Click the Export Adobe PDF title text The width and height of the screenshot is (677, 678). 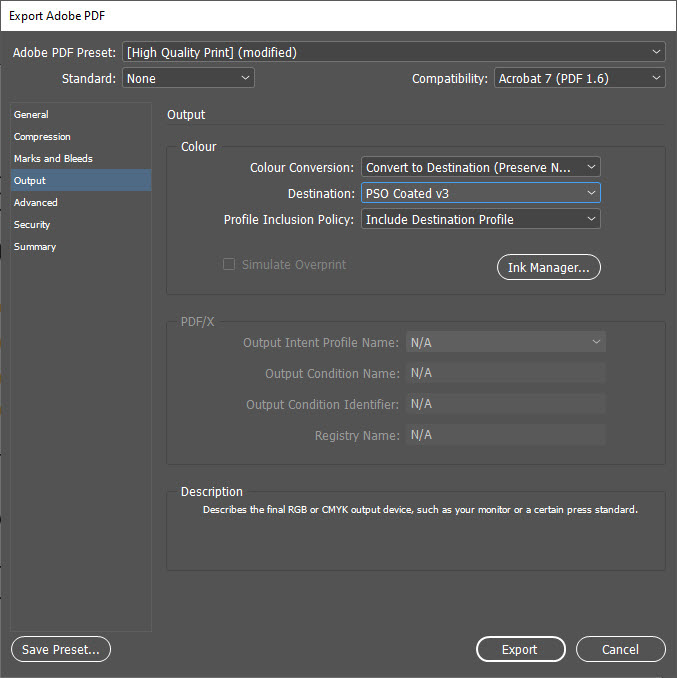57,16
